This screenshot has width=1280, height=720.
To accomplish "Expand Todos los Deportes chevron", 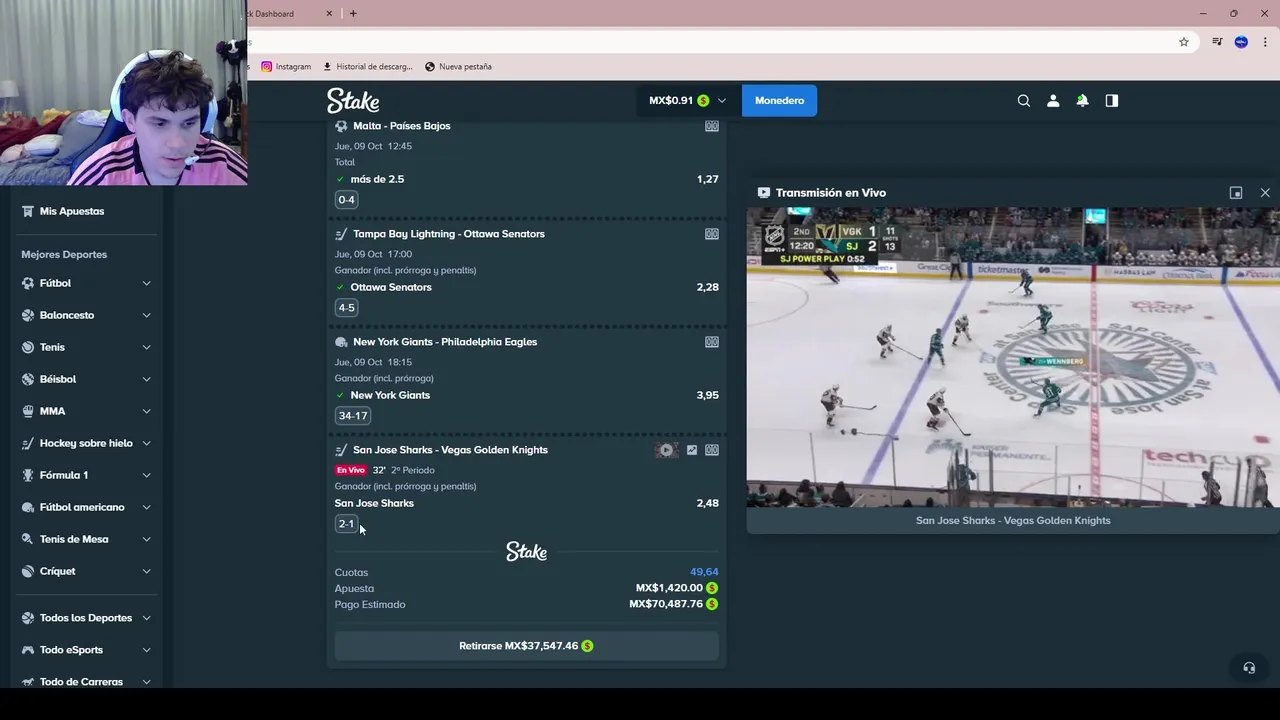I will pyautogui.click(x=146, y=618).
